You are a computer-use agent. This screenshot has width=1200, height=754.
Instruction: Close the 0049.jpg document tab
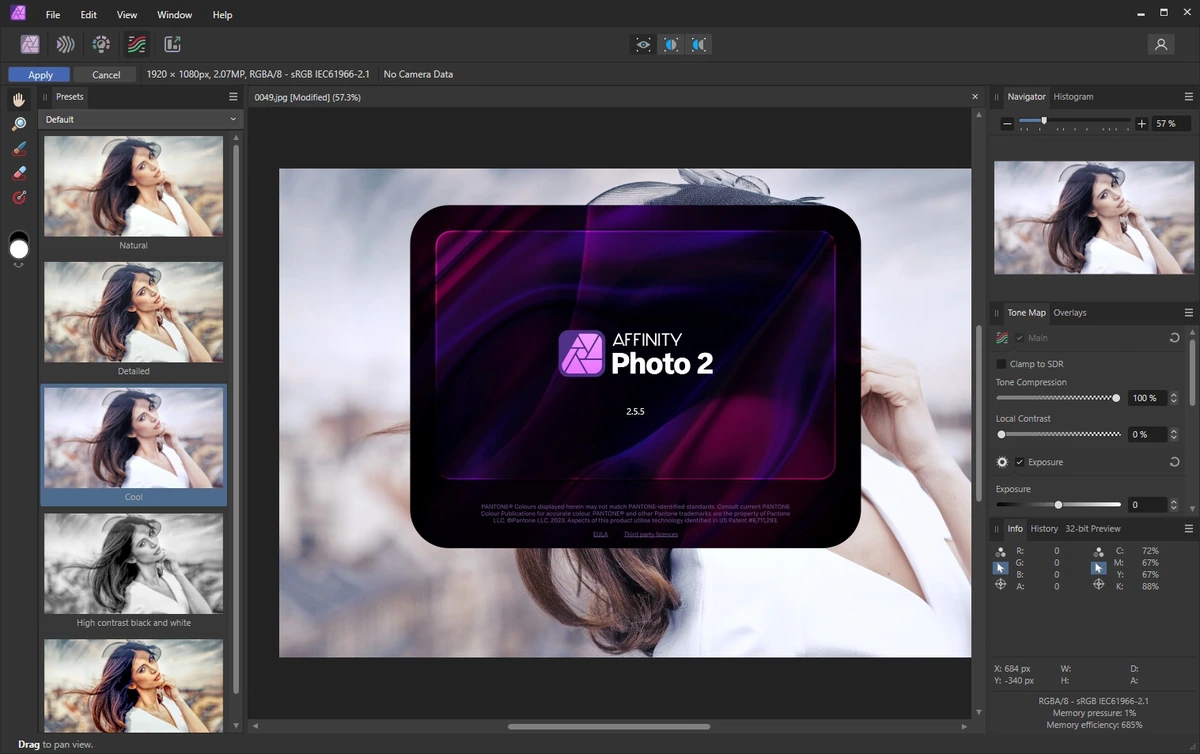(x=976, y=97)
